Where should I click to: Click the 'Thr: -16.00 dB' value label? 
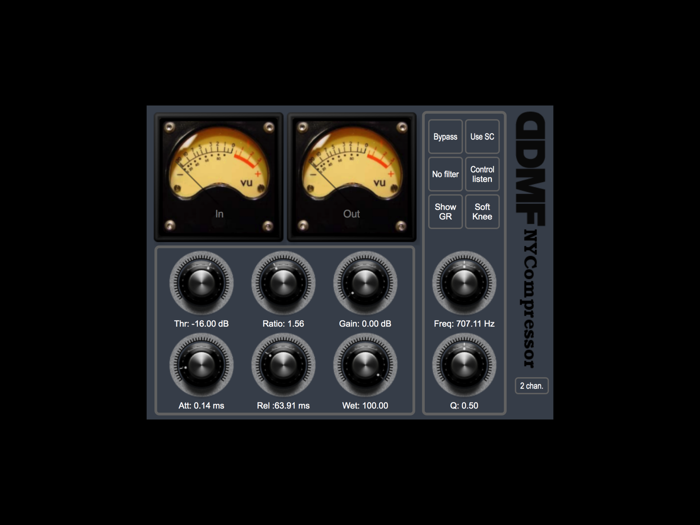pyautogui.click(x=201, y=324)
